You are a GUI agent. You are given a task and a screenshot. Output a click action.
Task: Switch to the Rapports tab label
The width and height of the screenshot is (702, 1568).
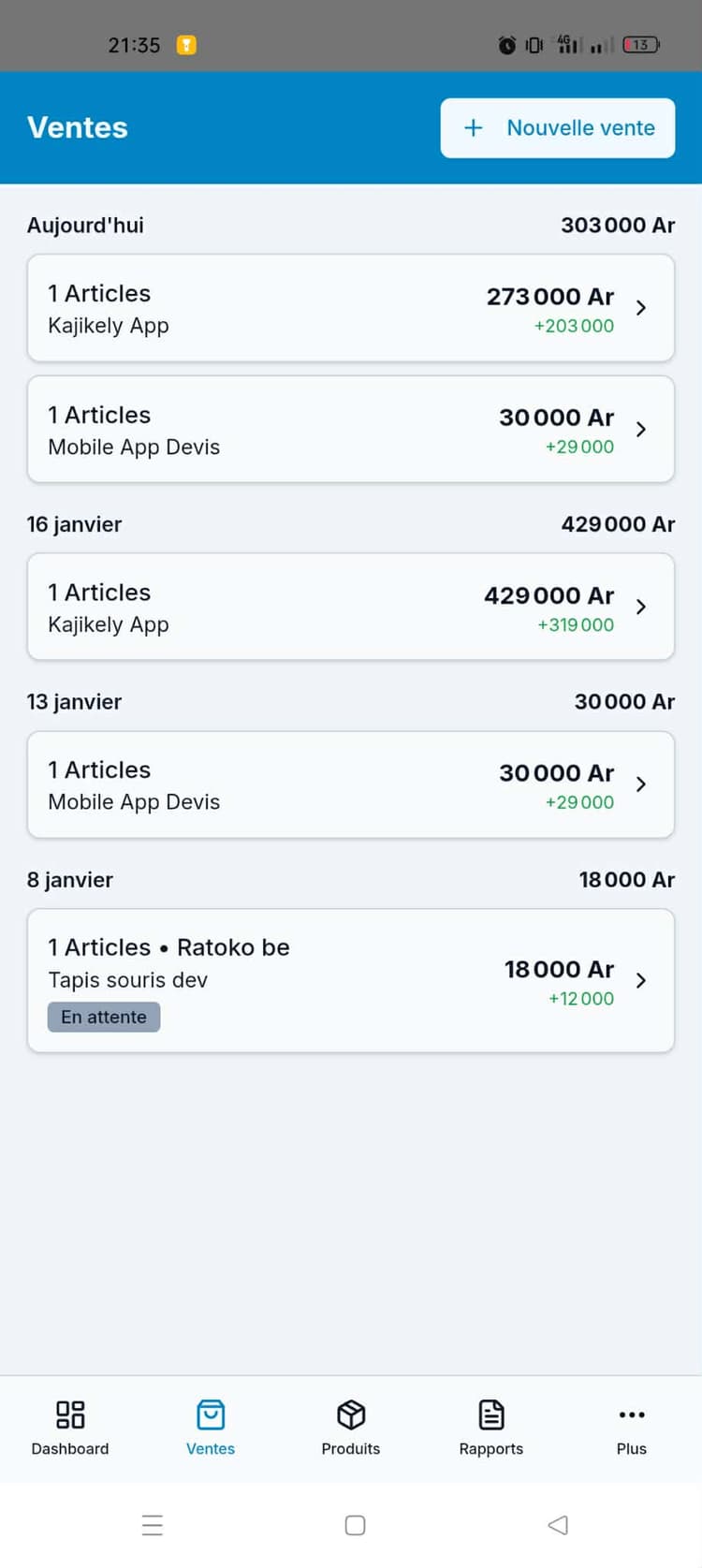tap(491, 1448)
